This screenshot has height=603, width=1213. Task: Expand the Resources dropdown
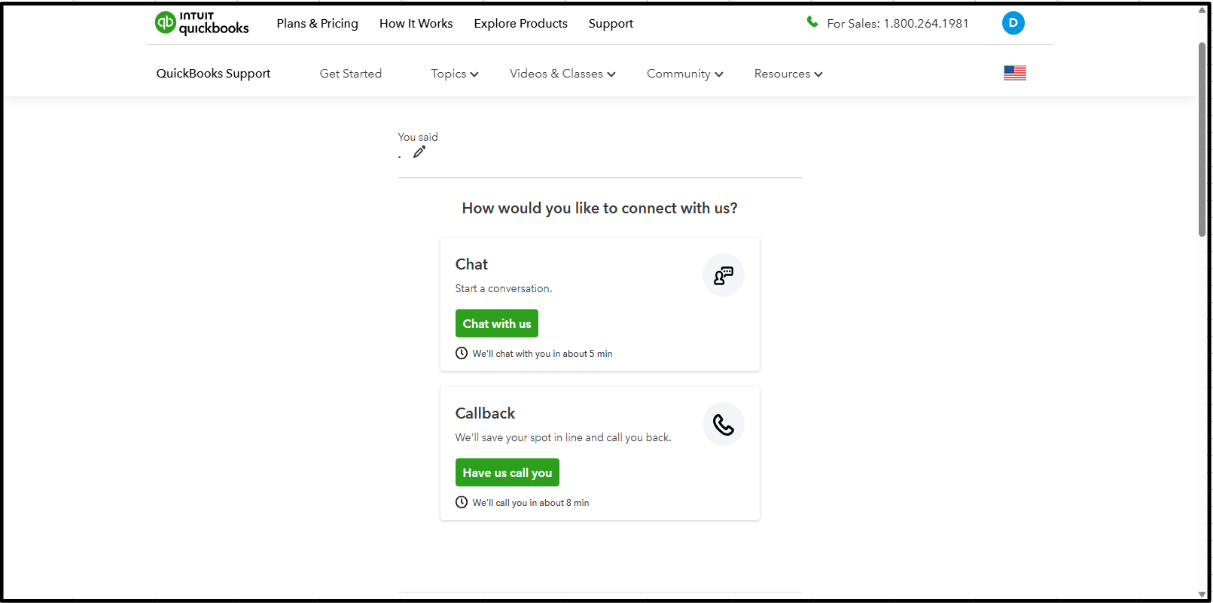point(788,74)
